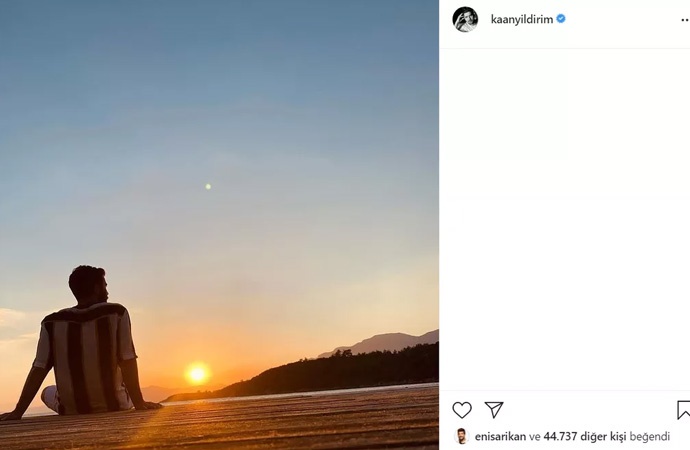Open the three-dot more options menu
690x450 pixels.
point(684,19)
